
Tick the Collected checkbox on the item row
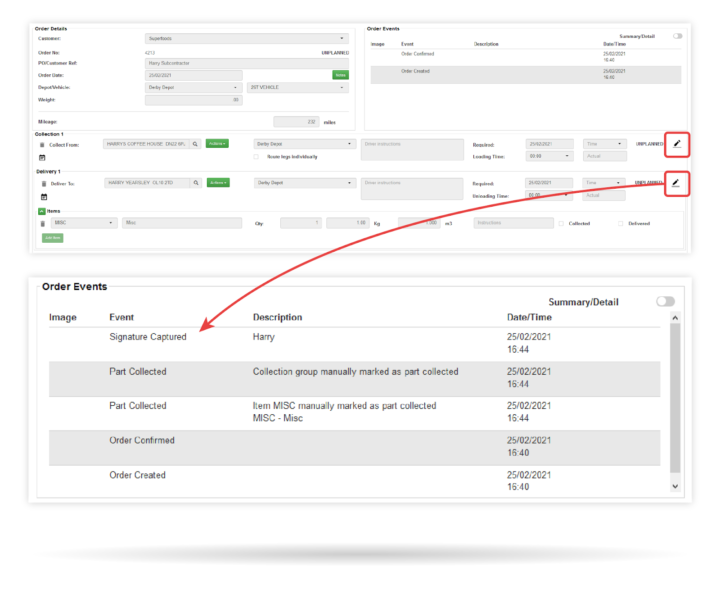point(561,224)
